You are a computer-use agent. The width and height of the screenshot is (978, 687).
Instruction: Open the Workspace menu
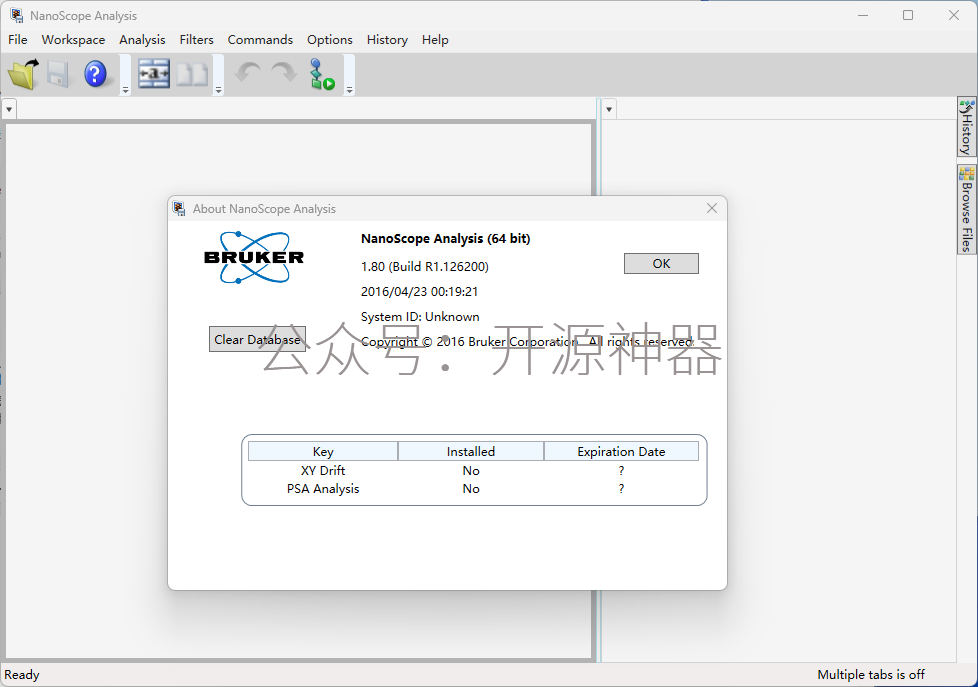[x=74, y=40]
